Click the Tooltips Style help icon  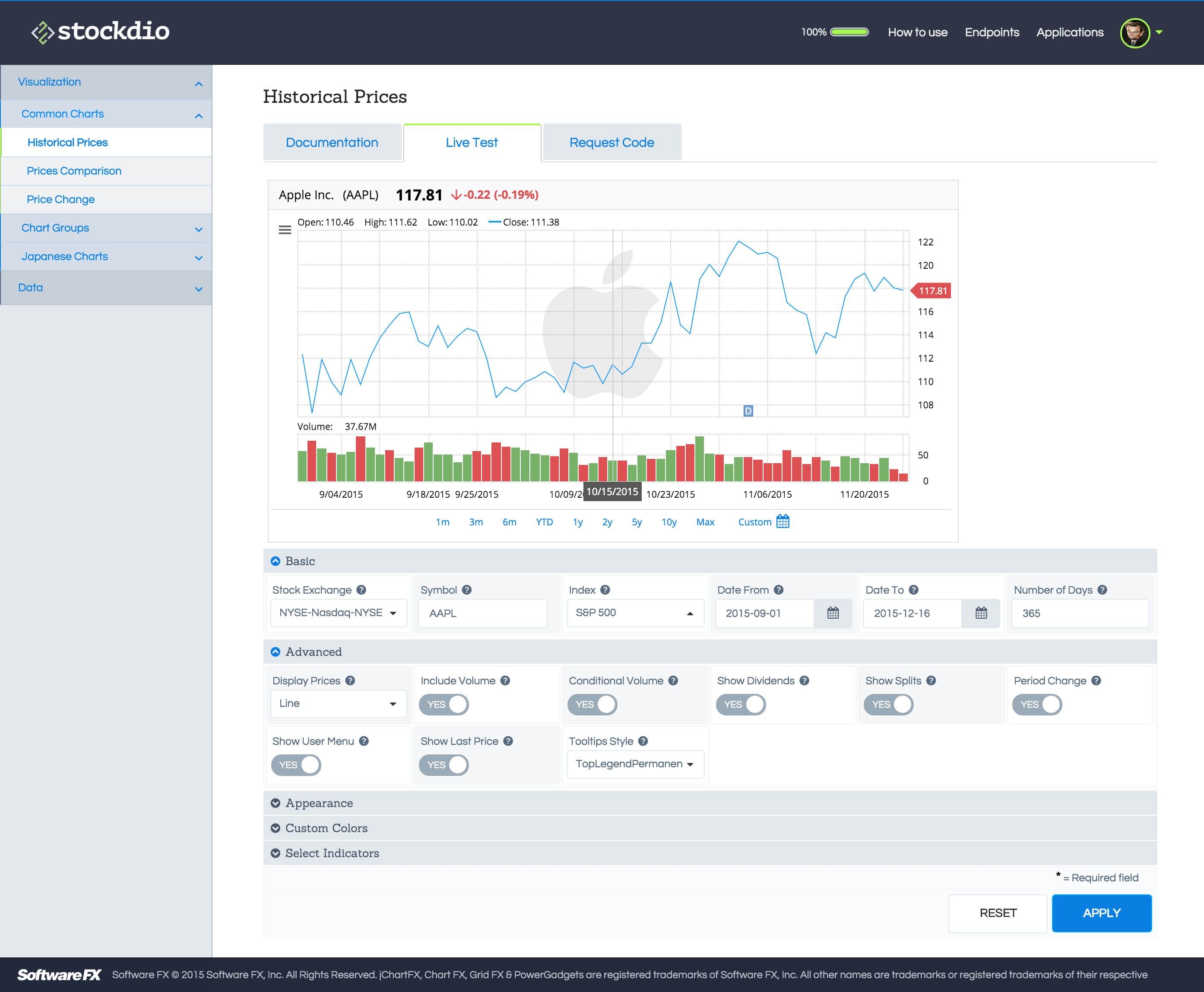tap(643, 741)
